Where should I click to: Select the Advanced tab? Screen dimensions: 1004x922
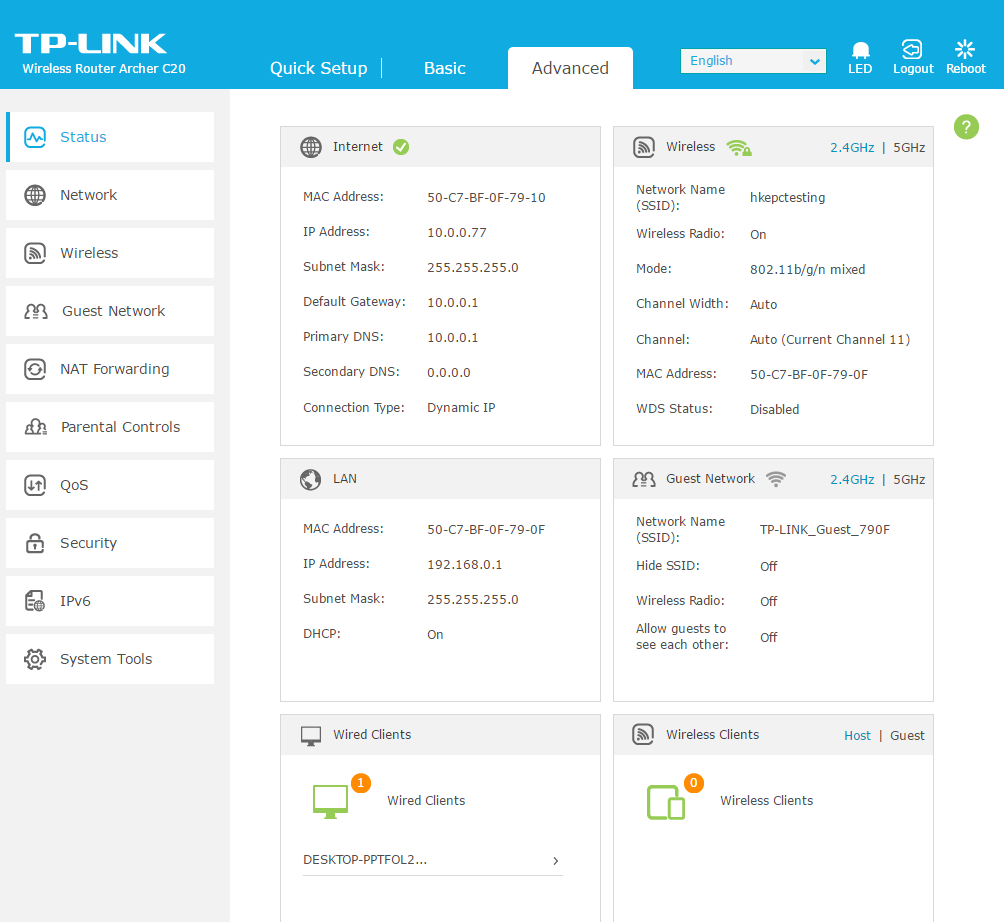pos(571,68)
